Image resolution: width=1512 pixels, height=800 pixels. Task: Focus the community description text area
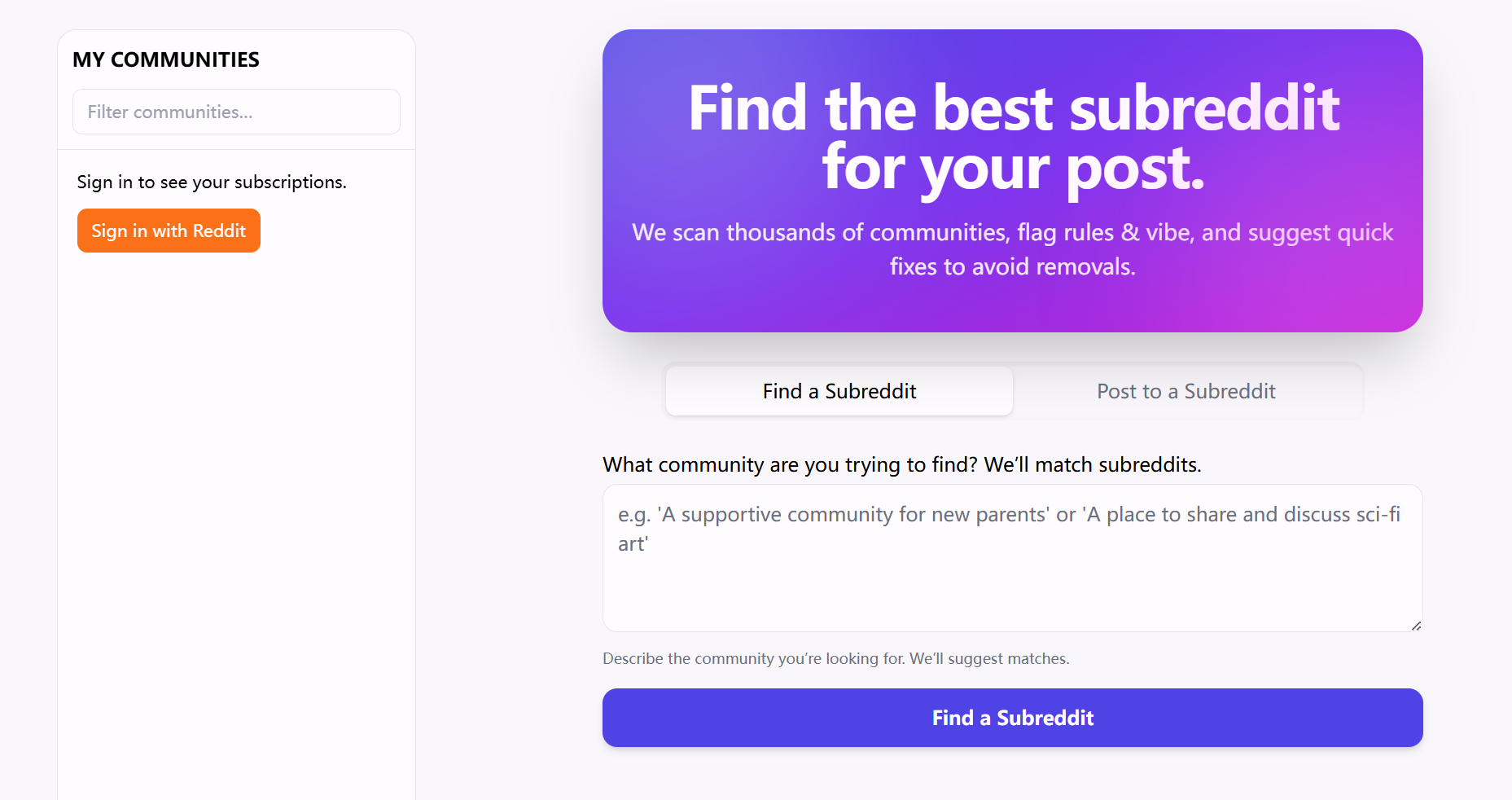tap(1012, 578)
